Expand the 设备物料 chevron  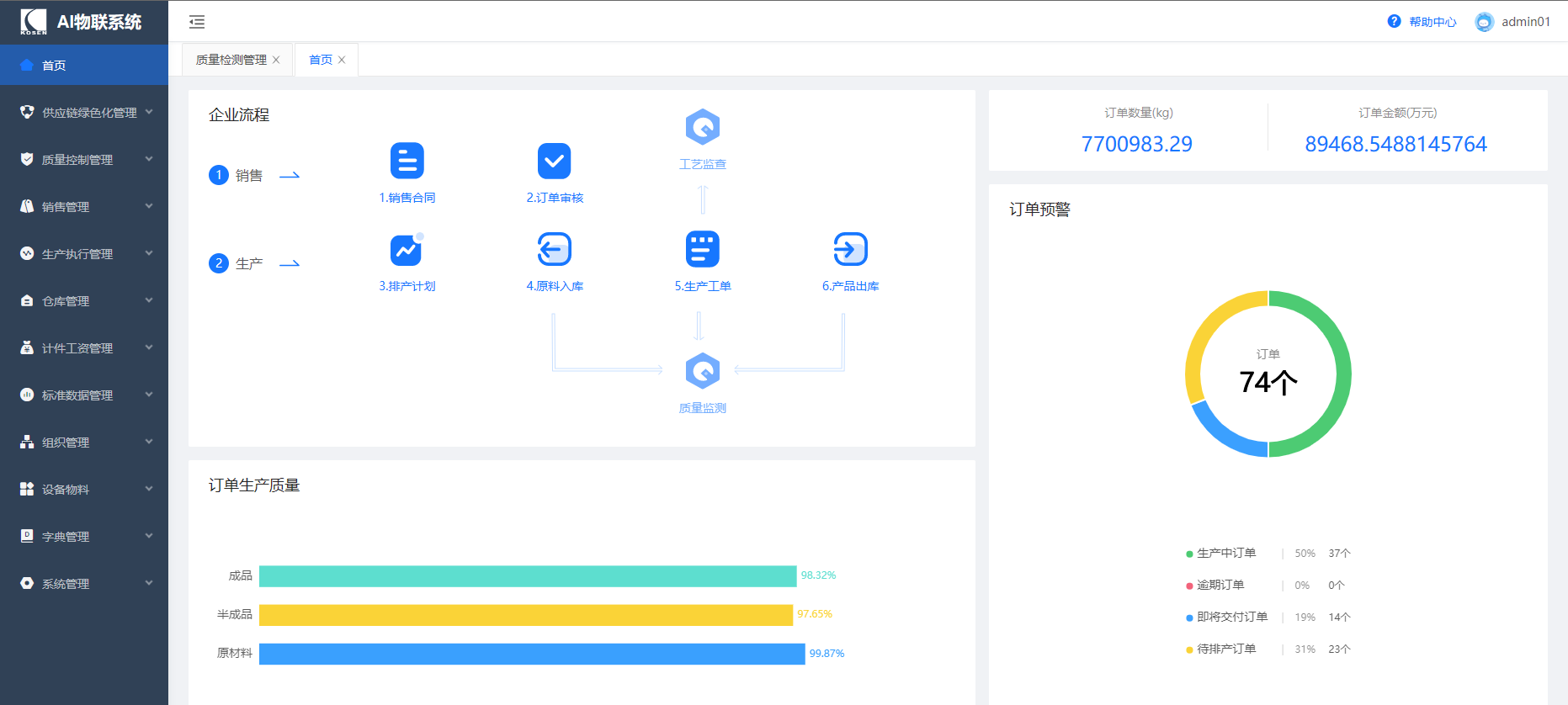click(x=149, y=489)
